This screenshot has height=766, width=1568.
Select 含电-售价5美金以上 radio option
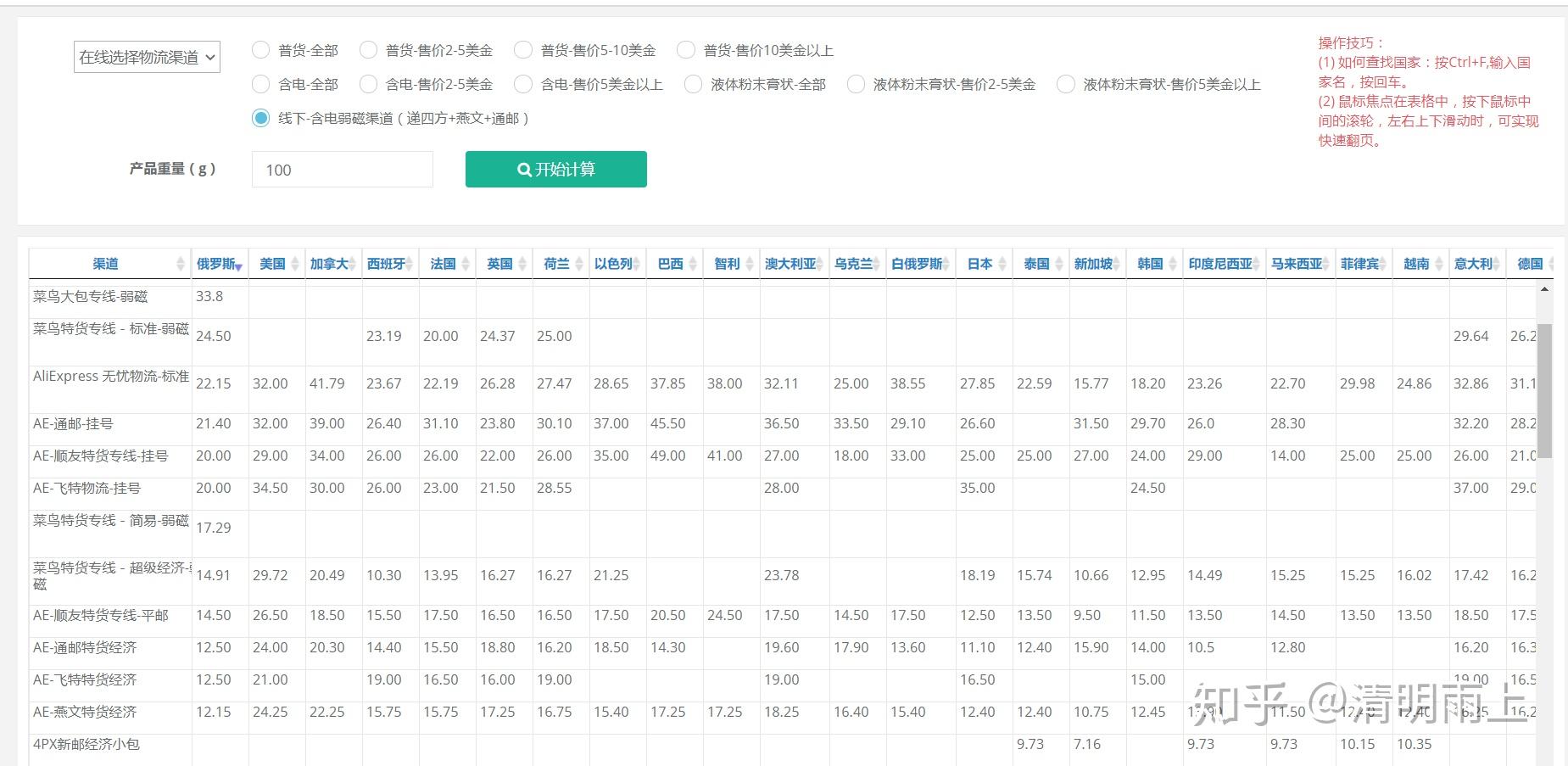pyautogui.click(x=523, y=84)
